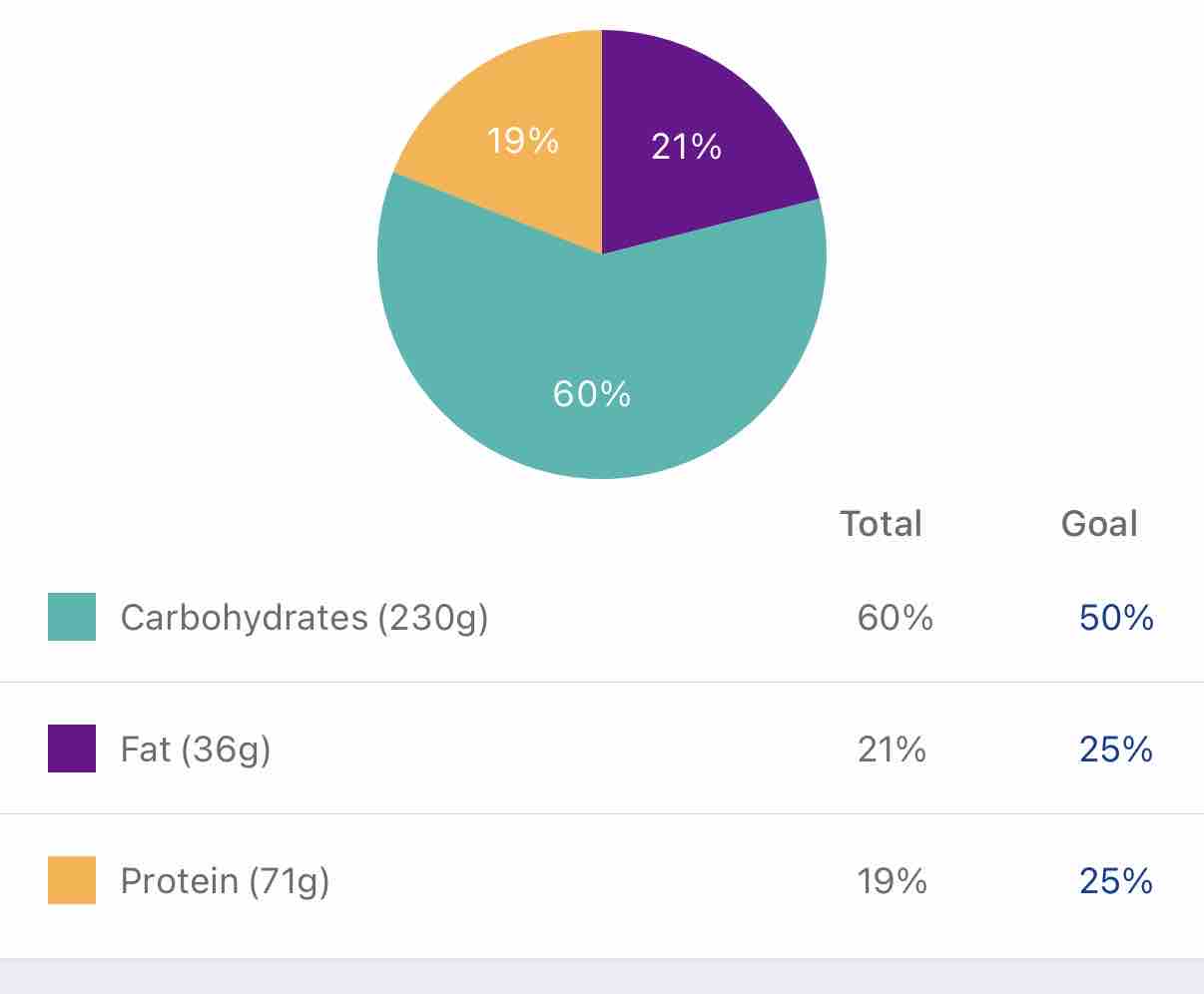Tap the 19% label inside the pie chart
Image resolution: width=1204 pixels, height=994 pixels.
522,141
